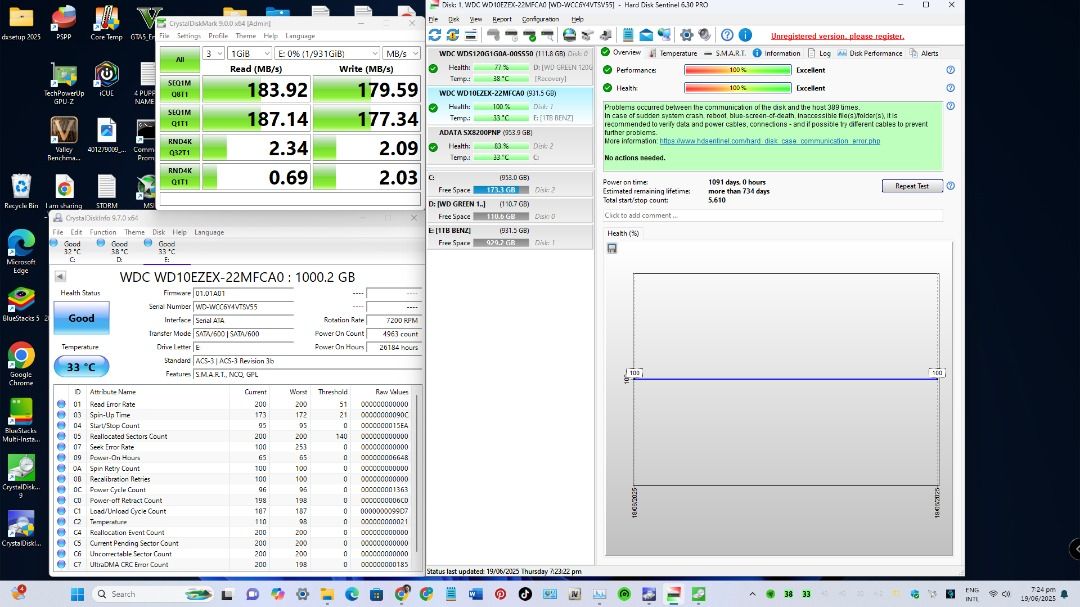Click the help icon next to Repeat Test

(951, 186)
